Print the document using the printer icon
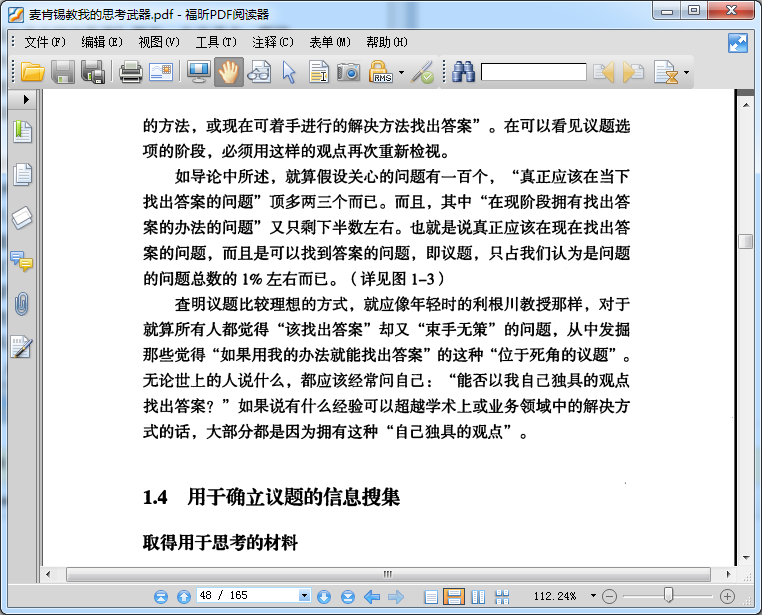The image size is (762, 615). pyautogui.click(x=131, y=72)
